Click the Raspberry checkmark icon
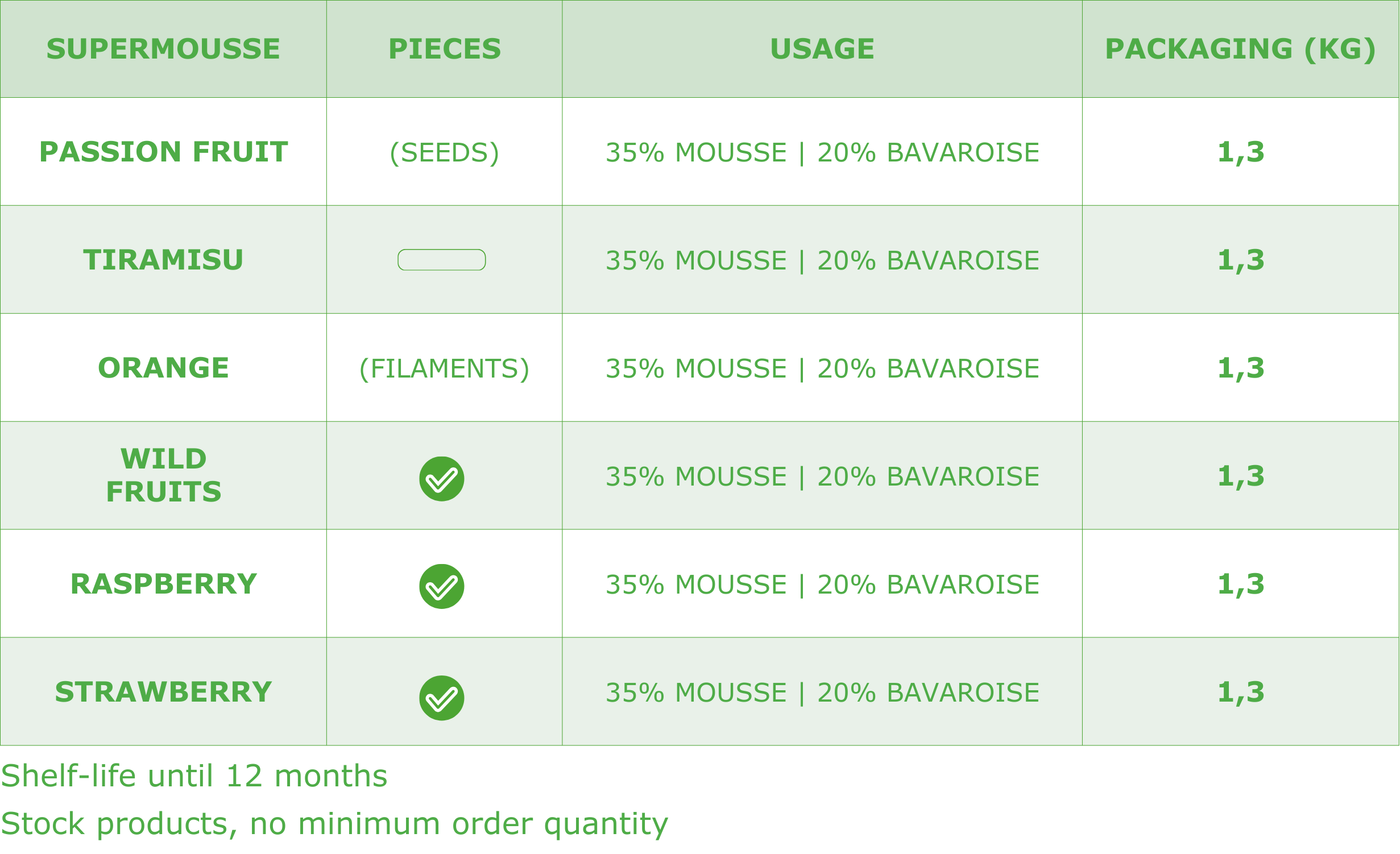 coord(441,586)
